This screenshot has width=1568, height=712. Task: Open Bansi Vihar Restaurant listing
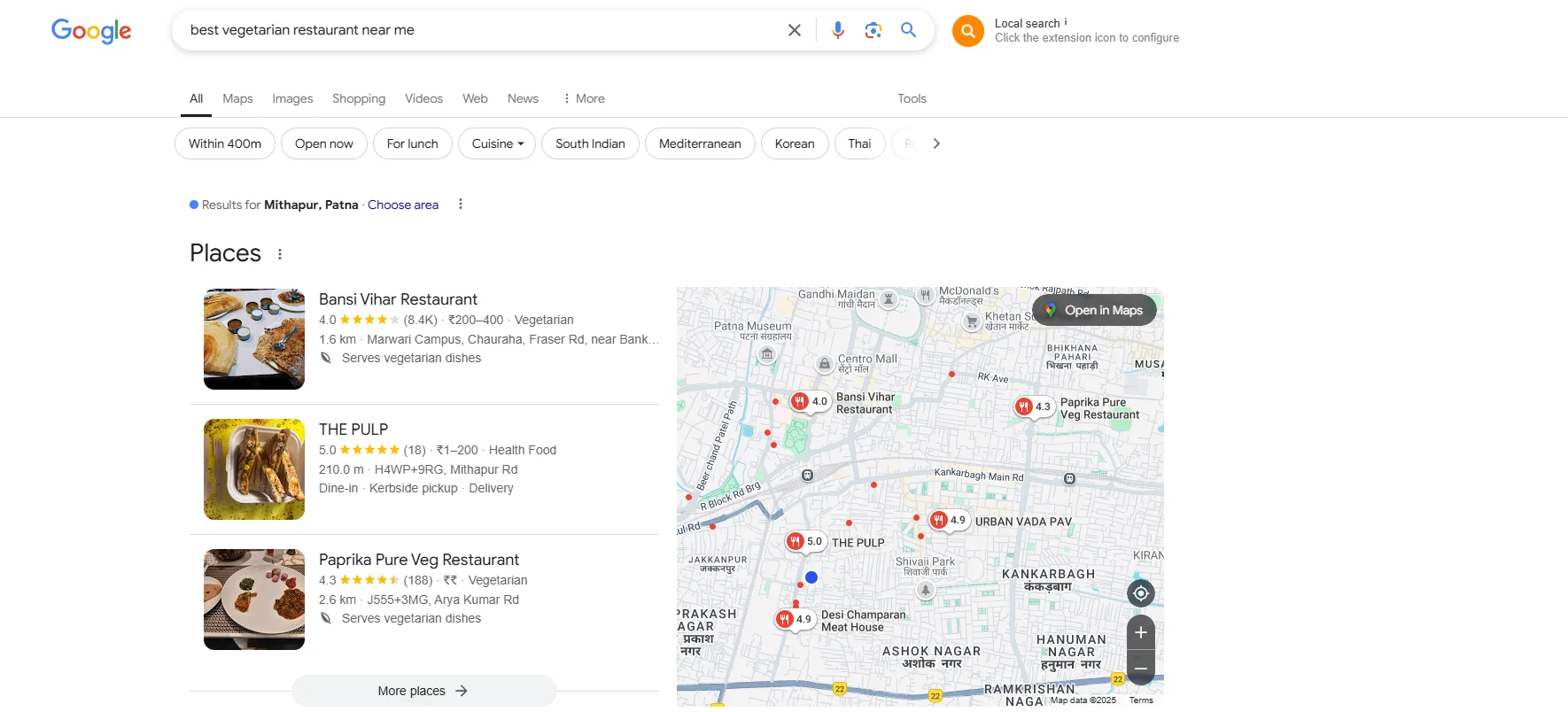(398, 299)
